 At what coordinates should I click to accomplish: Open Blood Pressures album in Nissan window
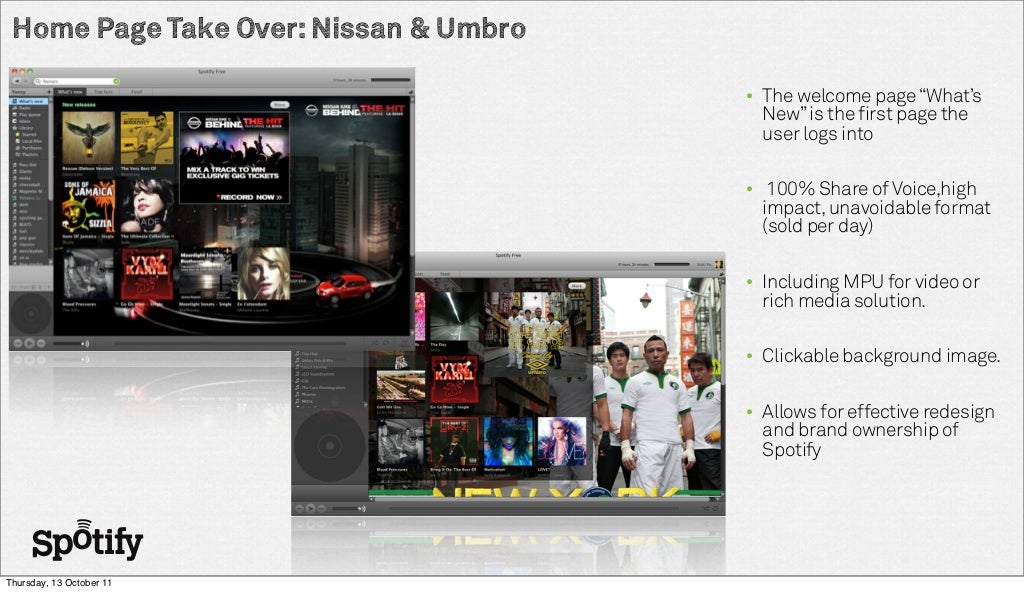point(88,274)
